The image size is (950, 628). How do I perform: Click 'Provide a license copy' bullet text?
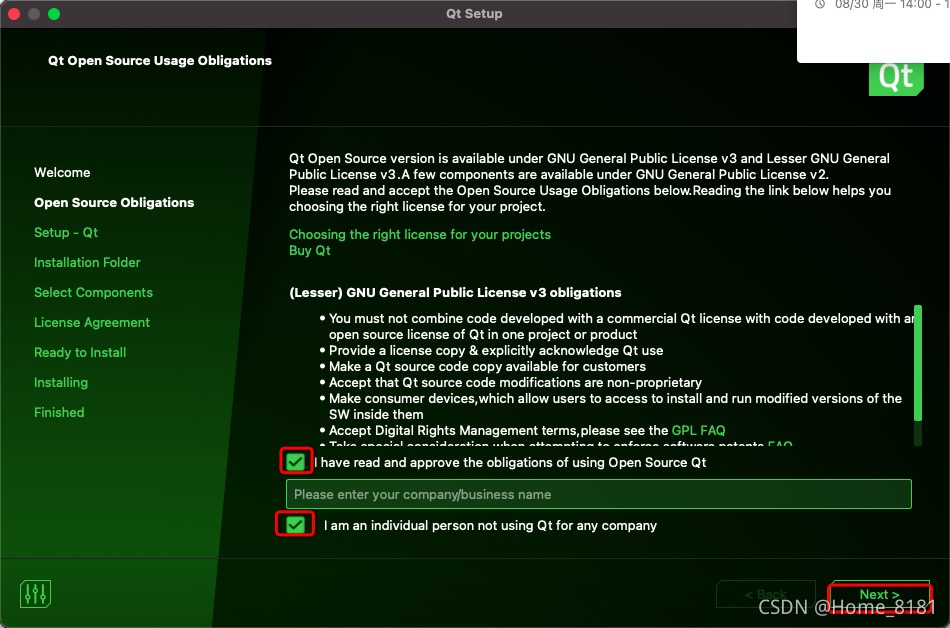pyautogui.click(x=496, y=351)
